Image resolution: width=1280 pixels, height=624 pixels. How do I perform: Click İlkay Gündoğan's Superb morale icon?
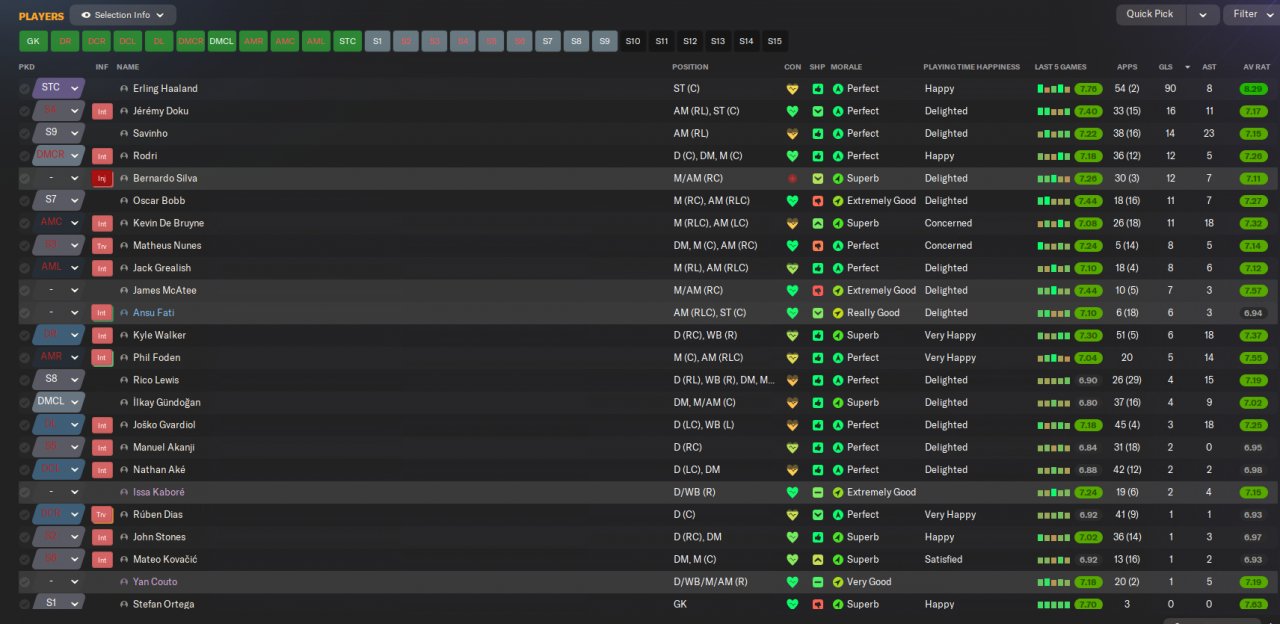click(x=838, y=402)
